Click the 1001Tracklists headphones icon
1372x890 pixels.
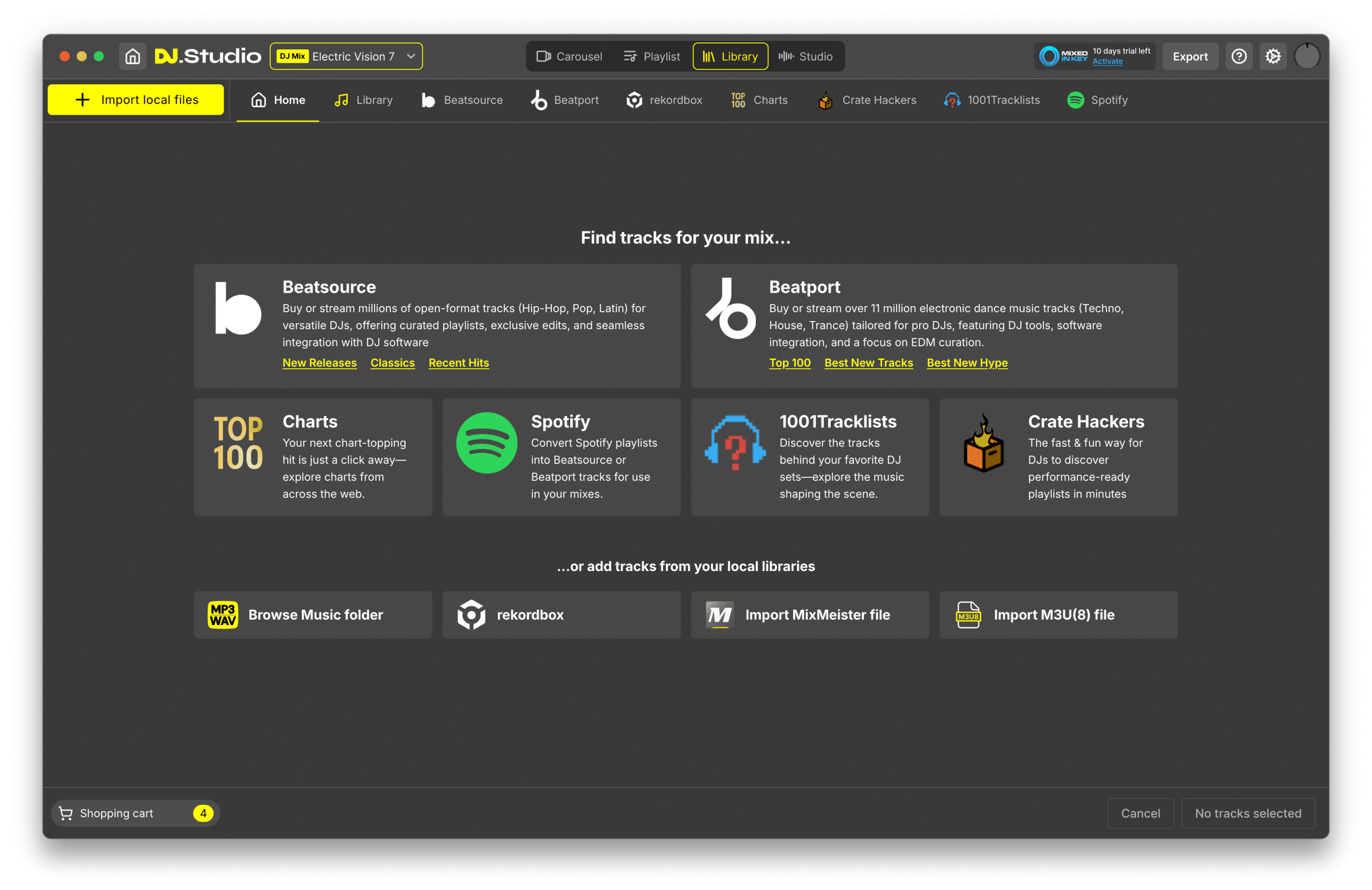735,442
